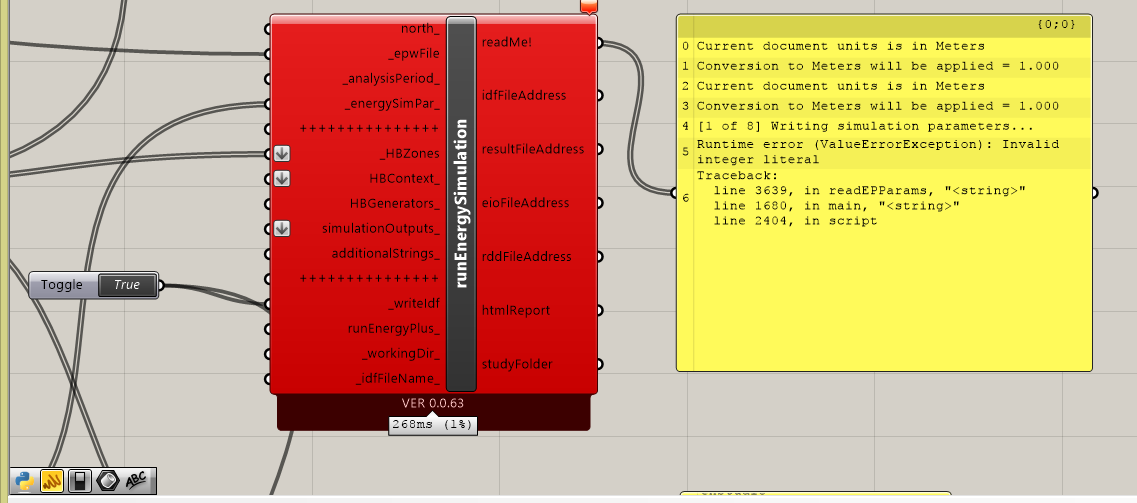Switch the Toggle's True value

[127, 285]
